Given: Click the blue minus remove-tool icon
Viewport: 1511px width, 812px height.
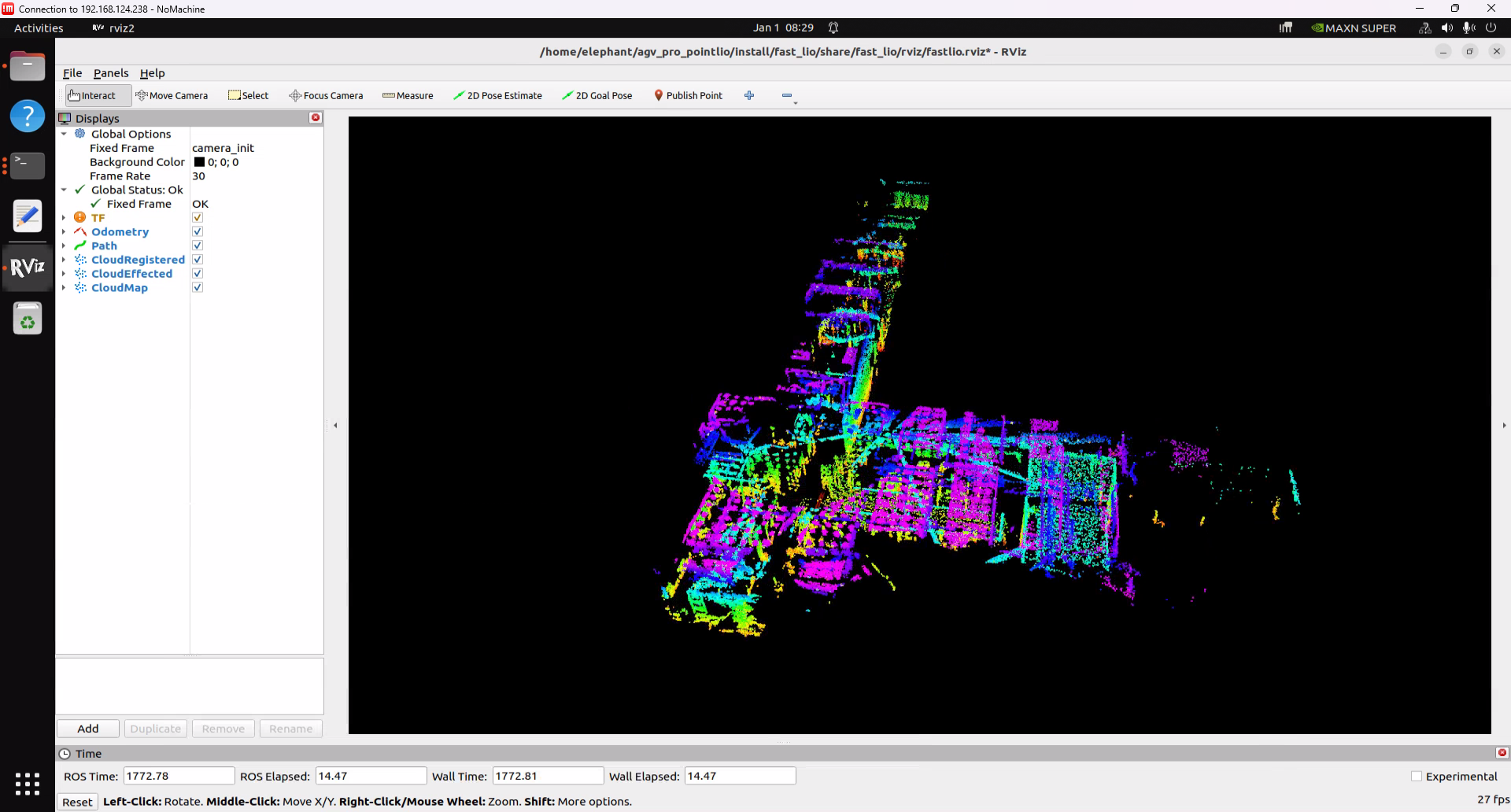Looking at the screenshot, I should click(x=787, y=95).
